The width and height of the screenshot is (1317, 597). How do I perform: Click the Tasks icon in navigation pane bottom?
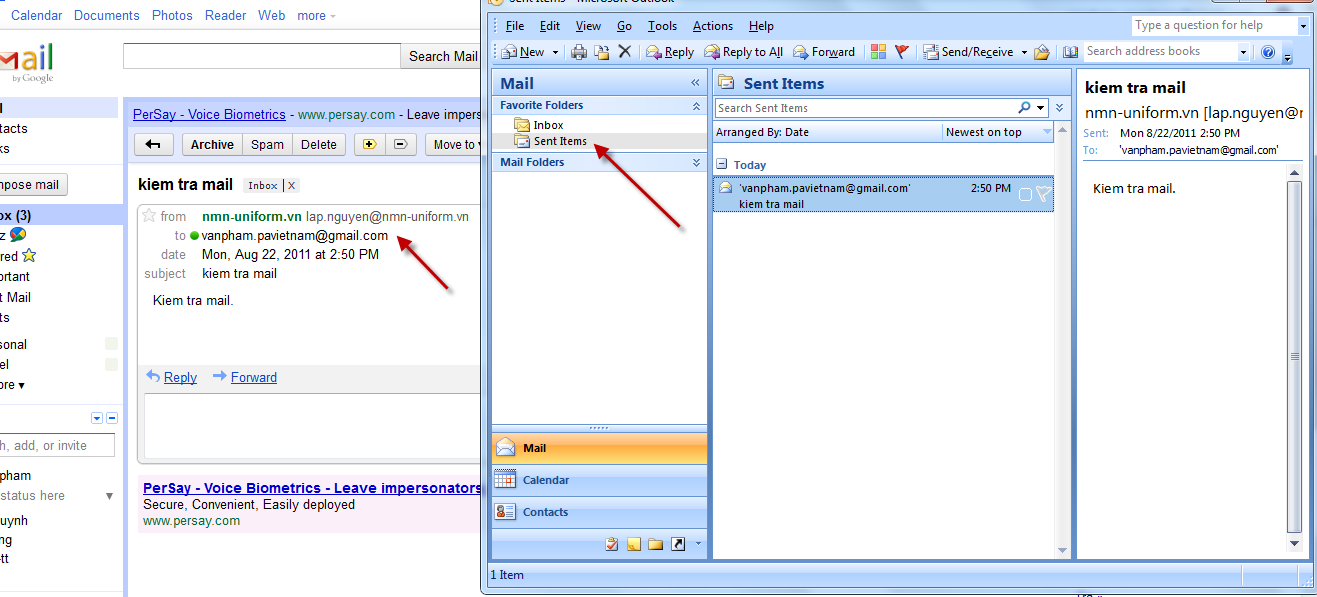tap(612, 545)
